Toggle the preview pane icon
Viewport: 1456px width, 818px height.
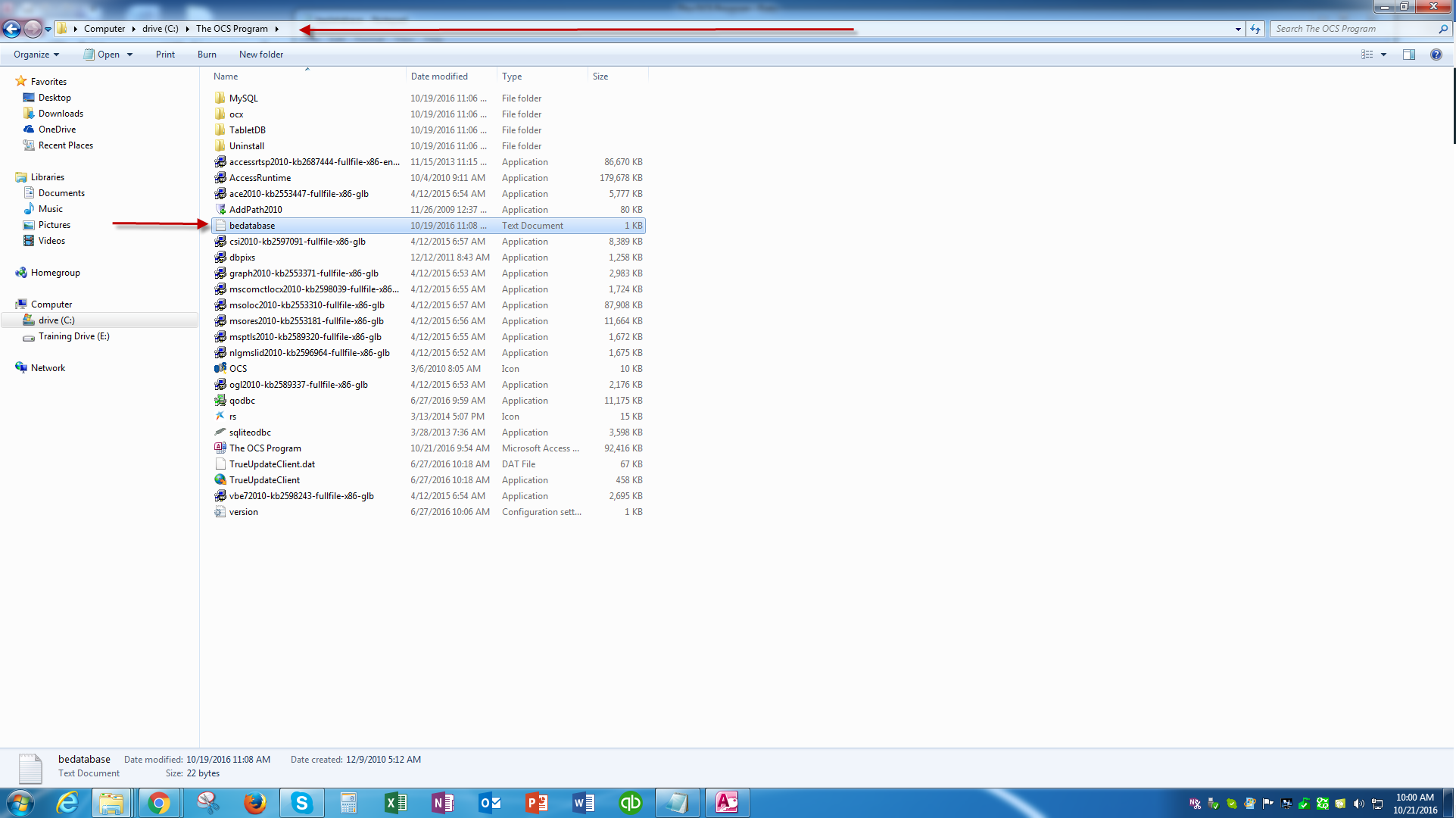pyautogui.click(x=1409, y=55)
